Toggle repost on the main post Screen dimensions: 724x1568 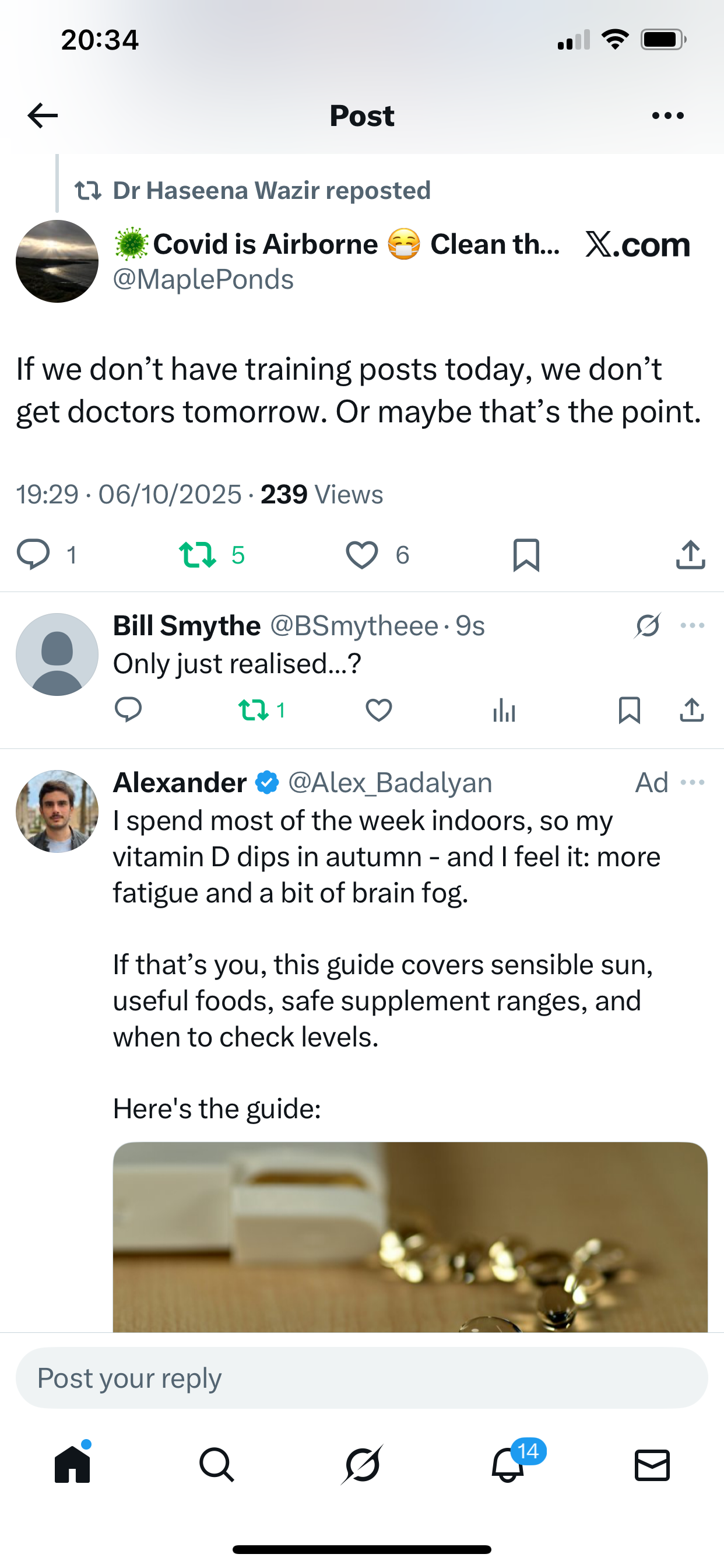pos(198,555)
